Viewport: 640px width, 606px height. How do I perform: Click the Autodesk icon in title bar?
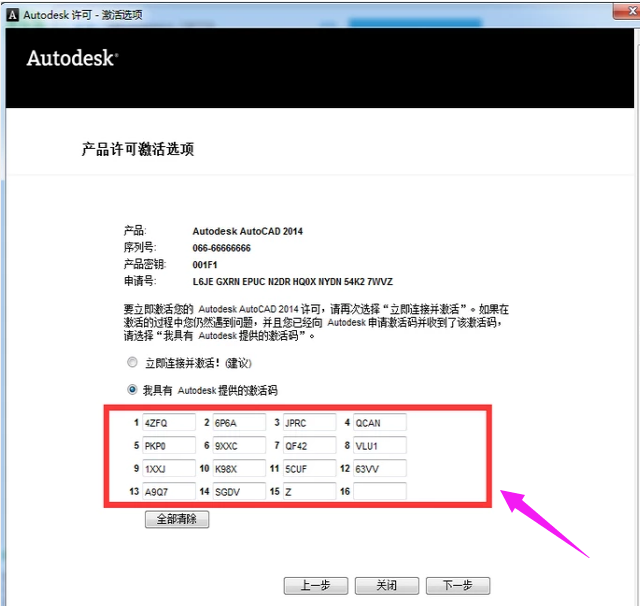click(13, 12)
